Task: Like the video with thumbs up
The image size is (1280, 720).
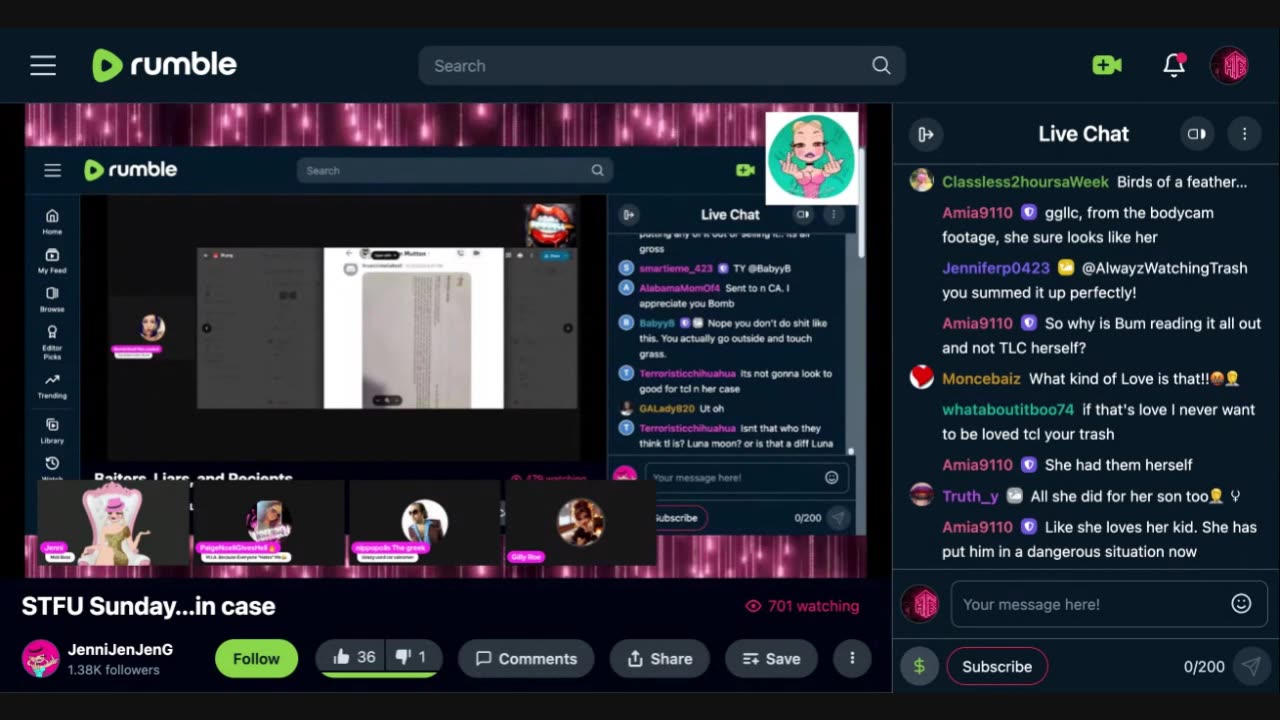Action: point(354,657)
